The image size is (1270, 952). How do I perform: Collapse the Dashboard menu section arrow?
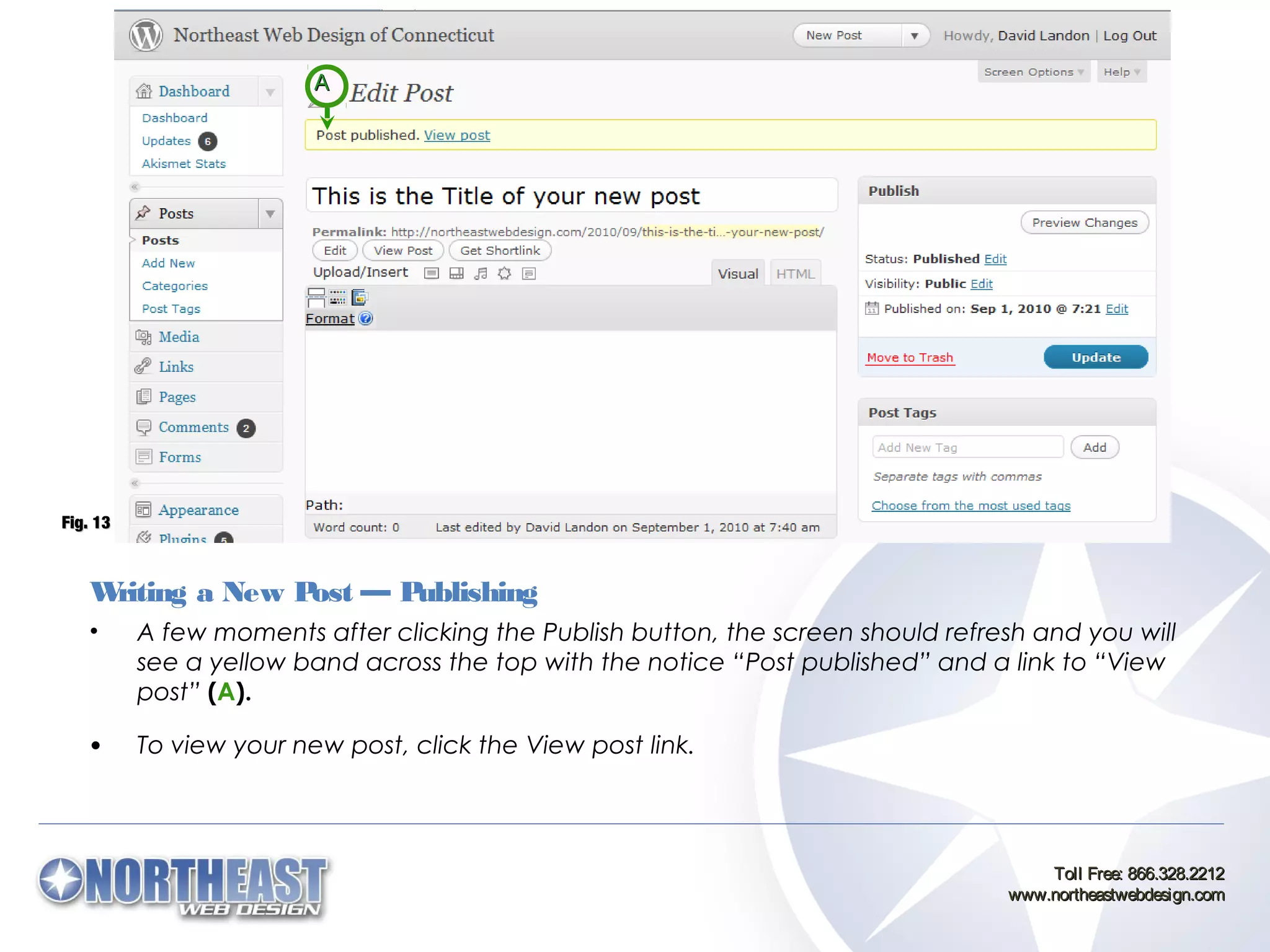tap(270, 92)
